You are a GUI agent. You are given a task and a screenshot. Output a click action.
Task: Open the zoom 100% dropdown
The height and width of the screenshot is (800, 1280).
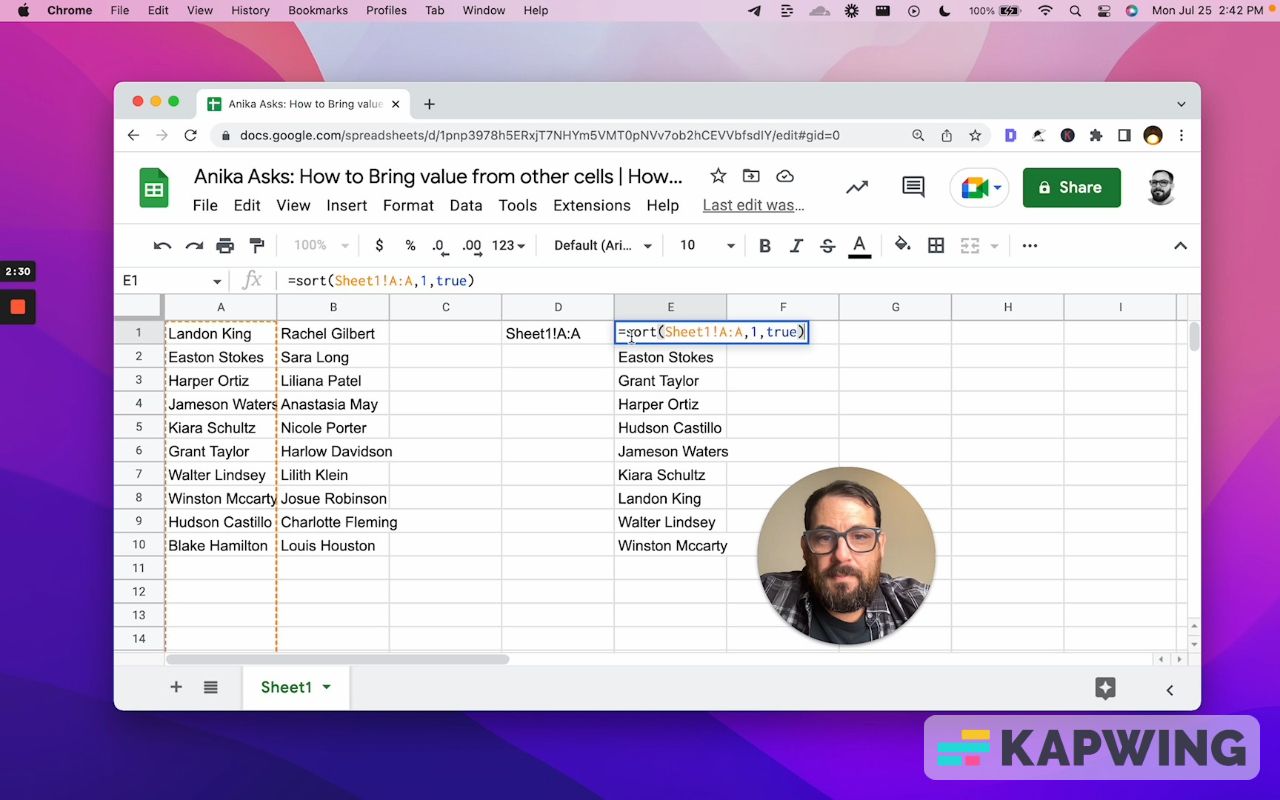(321, 245)
